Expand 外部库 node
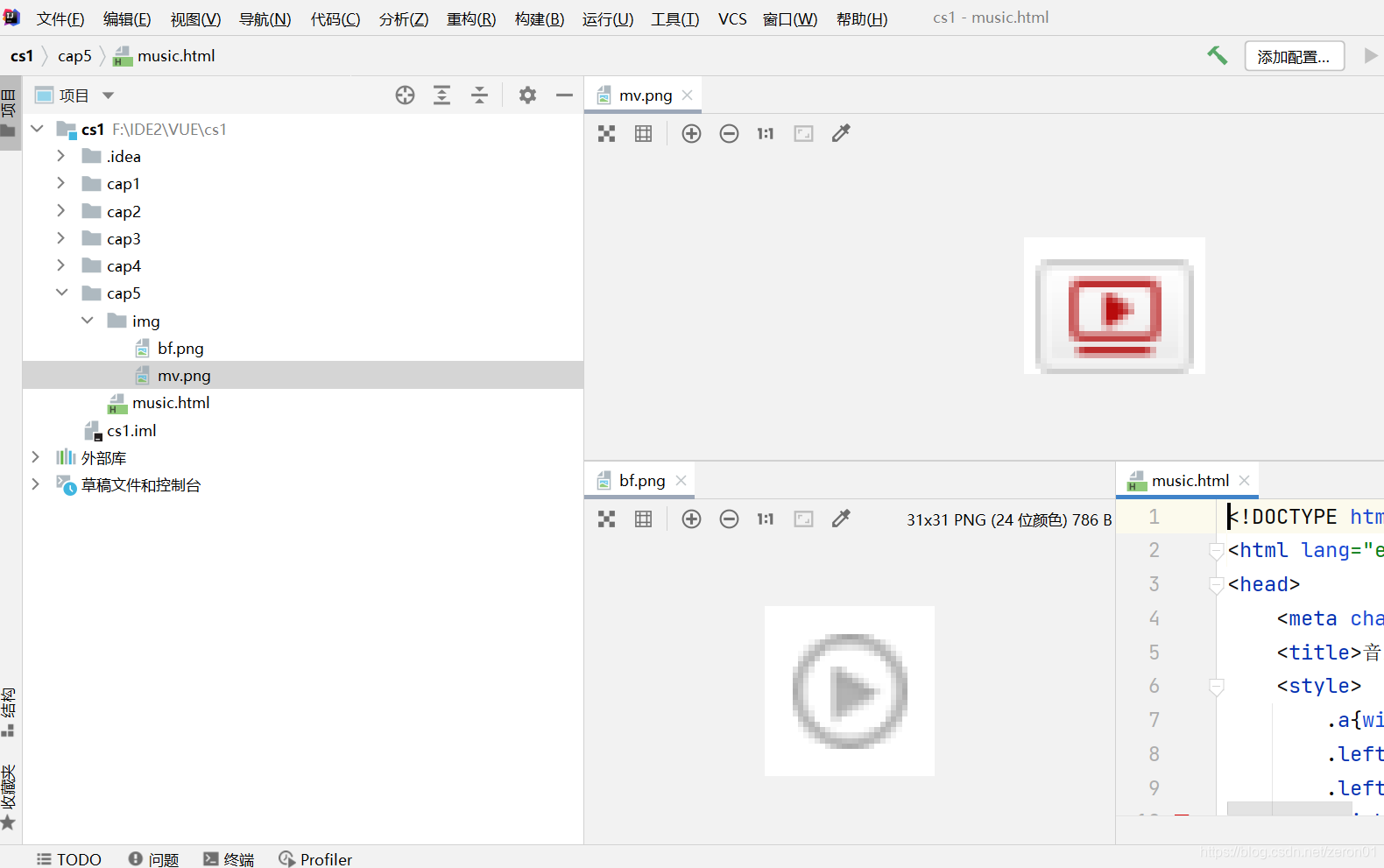This screenshot has width=1384, height=868. (35, 457)
